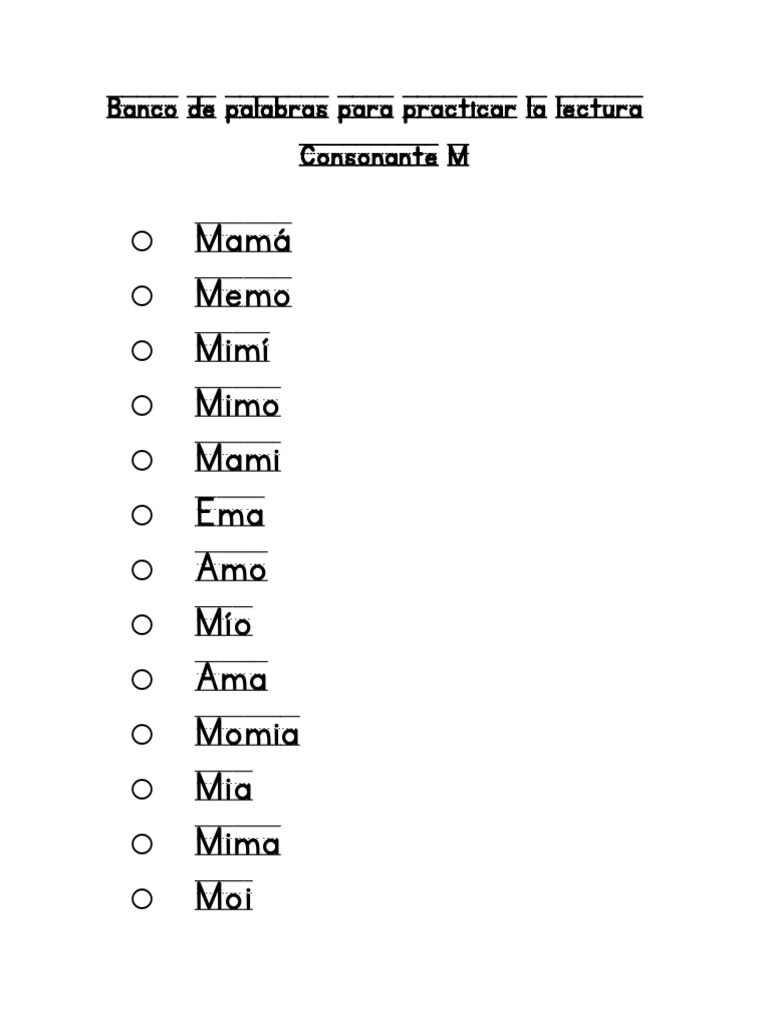Click the word Mamá in the list

243,238
